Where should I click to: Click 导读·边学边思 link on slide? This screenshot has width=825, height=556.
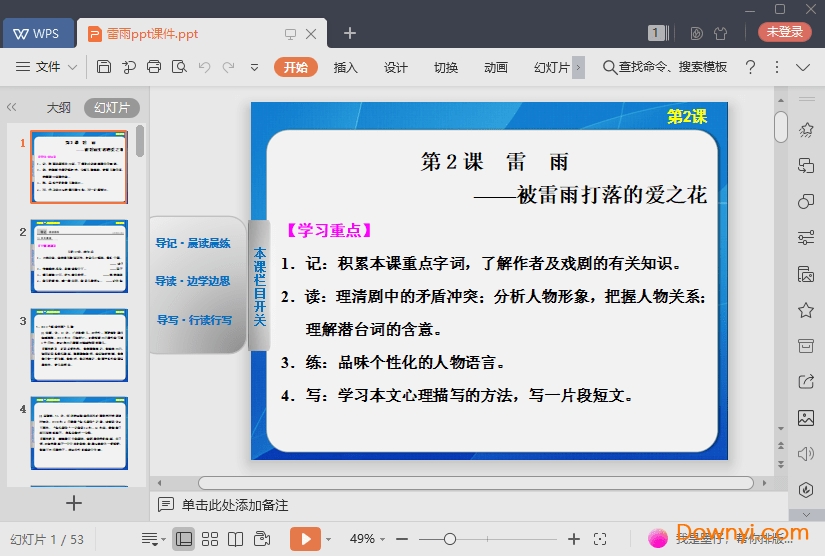click(x=193, y=281)
